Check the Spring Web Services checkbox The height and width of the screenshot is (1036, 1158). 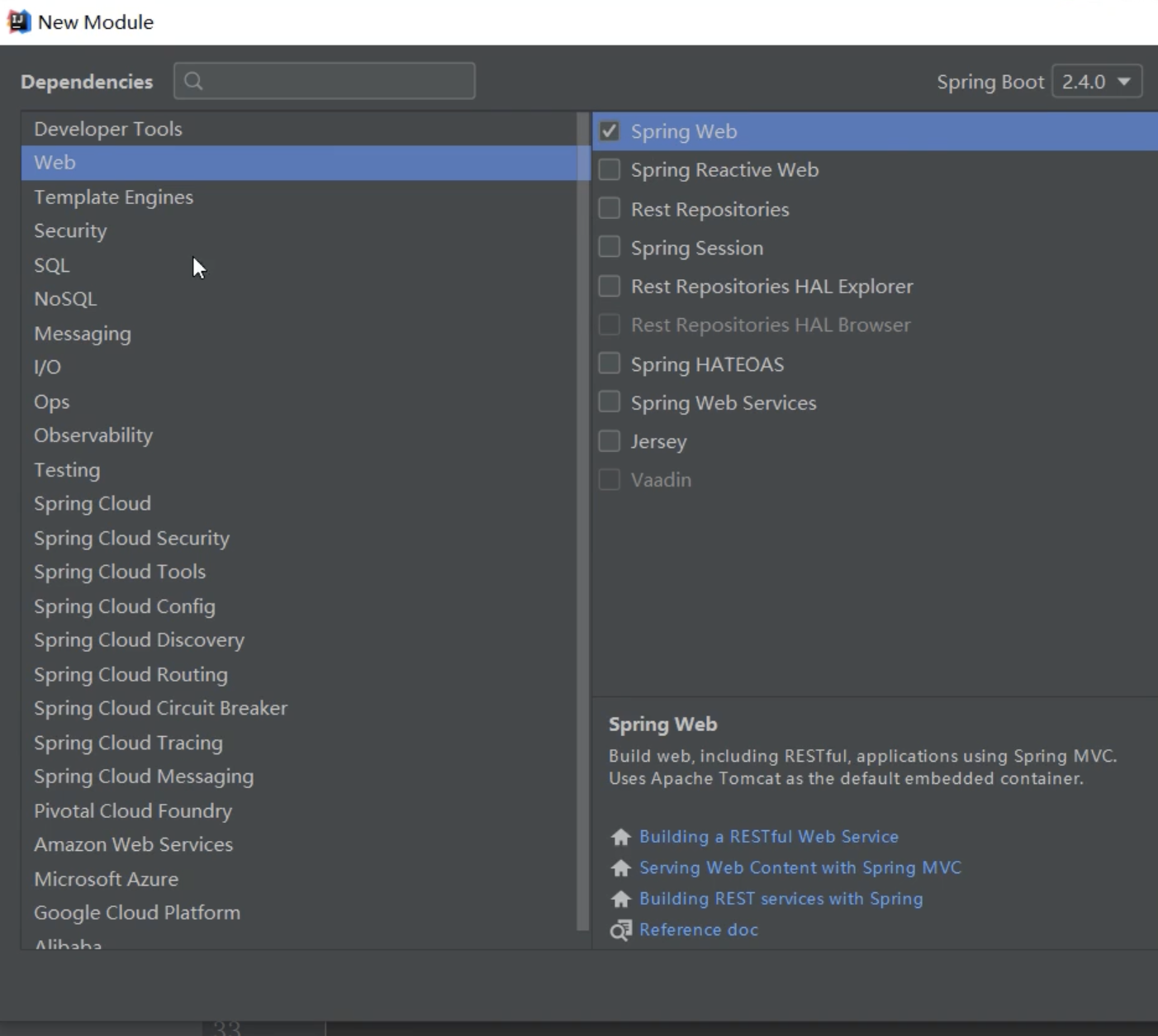click(610, 402)
